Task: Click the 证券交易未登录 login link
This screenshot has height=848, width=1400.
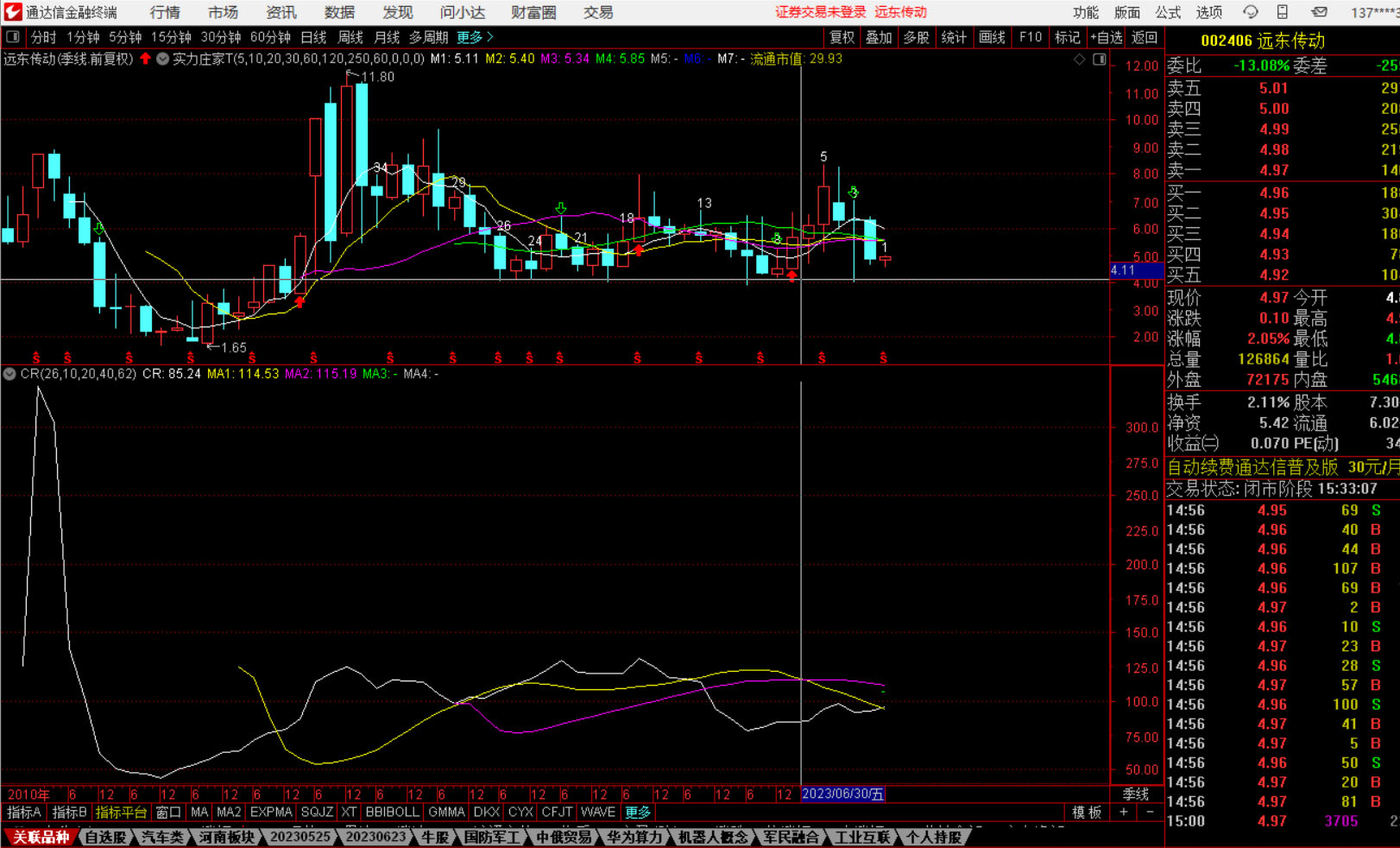Action: (x=820, y=12)
